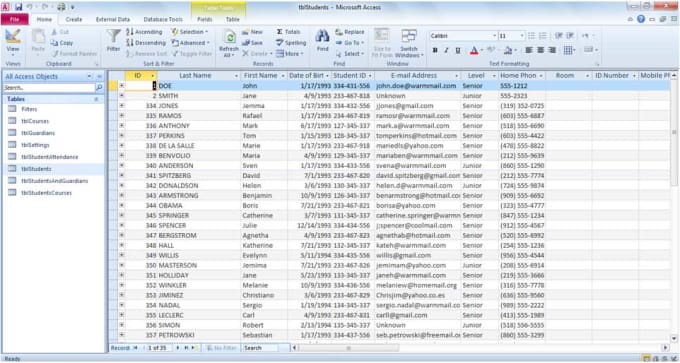Open tblStudentsCourses table
Viewport: 680px width, 363px height.
click(46, 193)
